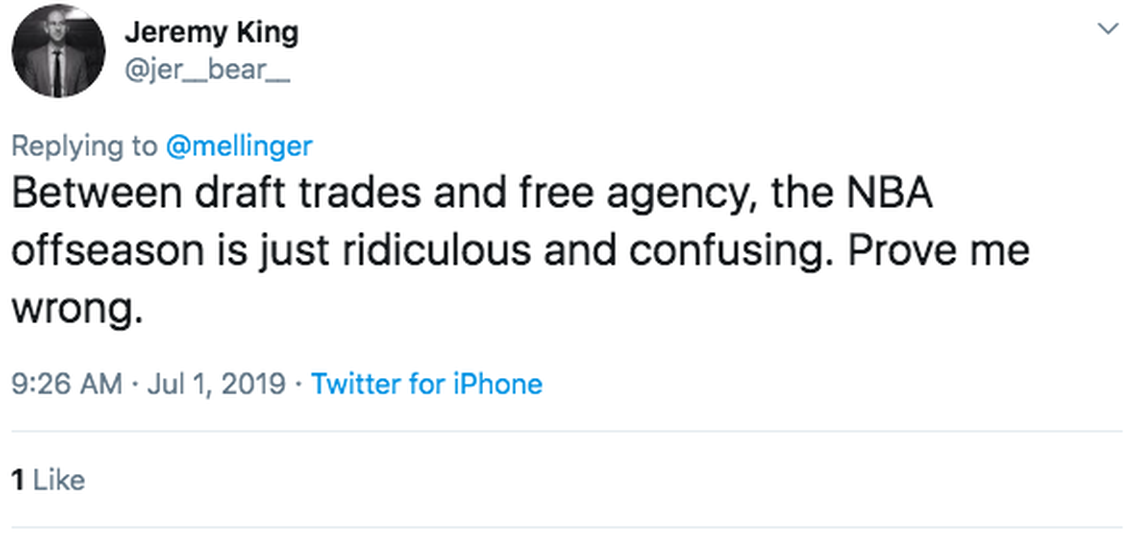Click the Jul 1, 2019 date
This screenshot has width=1140, height=536.
pyautogui.click(x=216, y=384)
